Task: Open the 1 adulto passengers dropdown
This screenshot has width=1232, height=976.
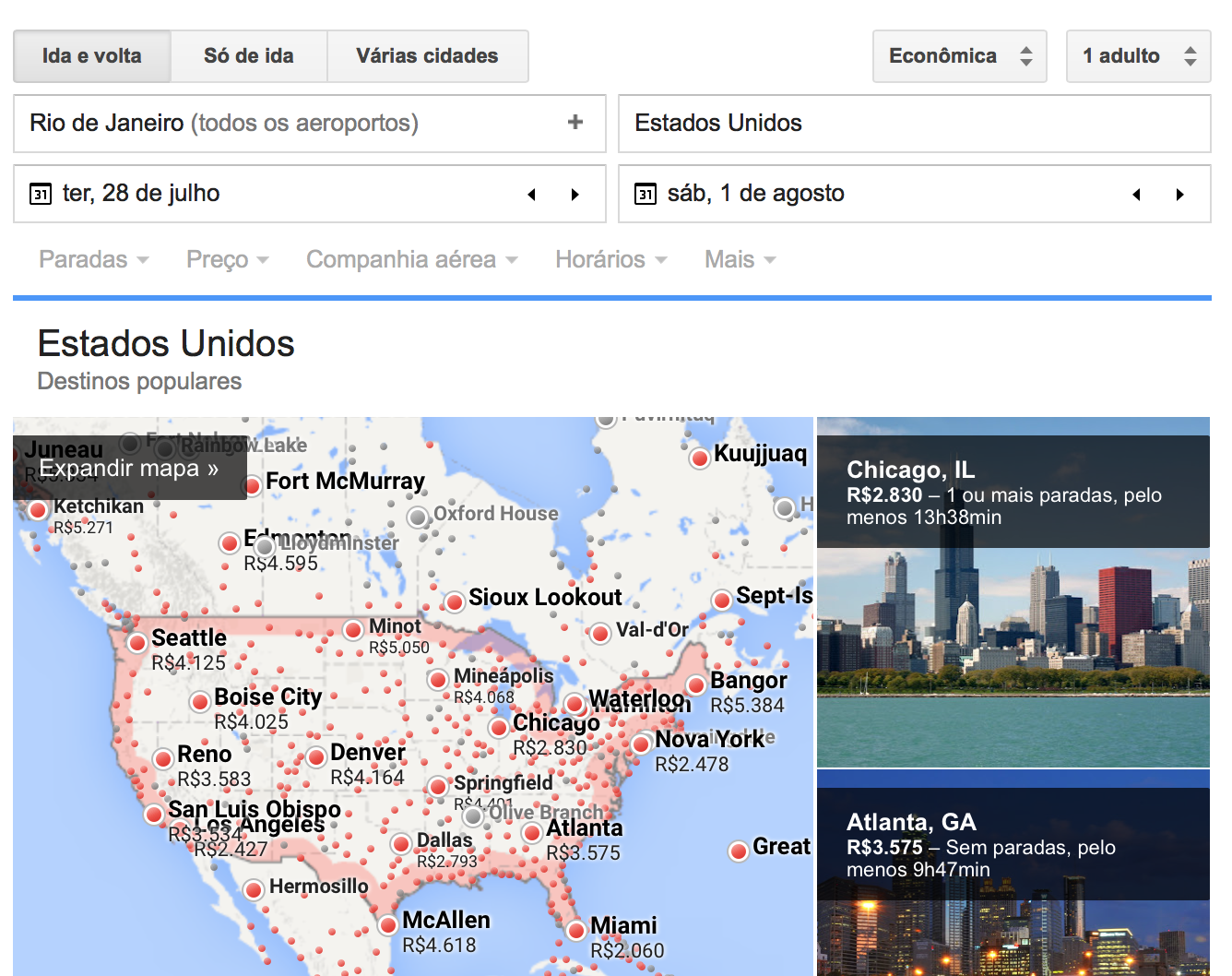Action: pos(1138,56)
